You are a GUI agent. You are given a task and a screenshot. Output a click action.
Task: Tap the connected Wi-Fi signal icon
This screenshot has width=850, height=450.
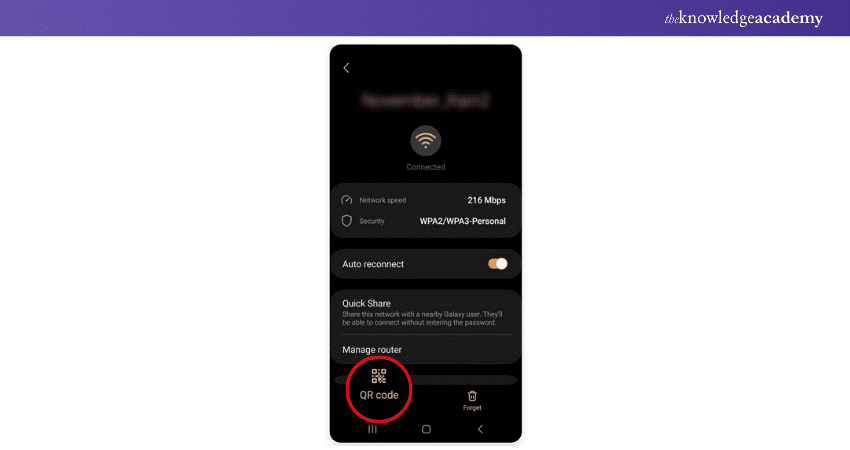coord(426,141)
